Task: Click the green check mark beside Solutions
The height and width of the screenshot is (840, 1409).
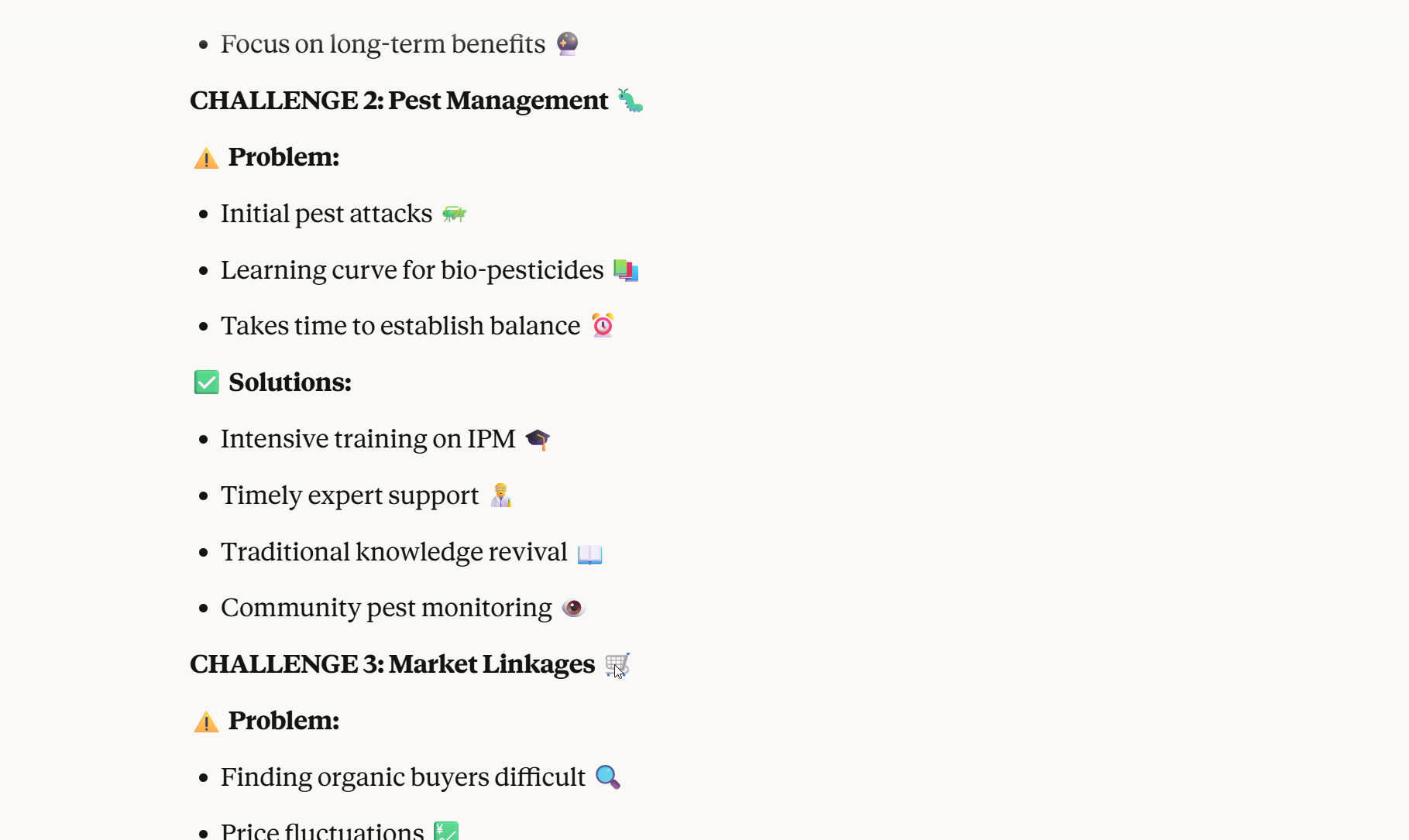Action: [207, 382]
